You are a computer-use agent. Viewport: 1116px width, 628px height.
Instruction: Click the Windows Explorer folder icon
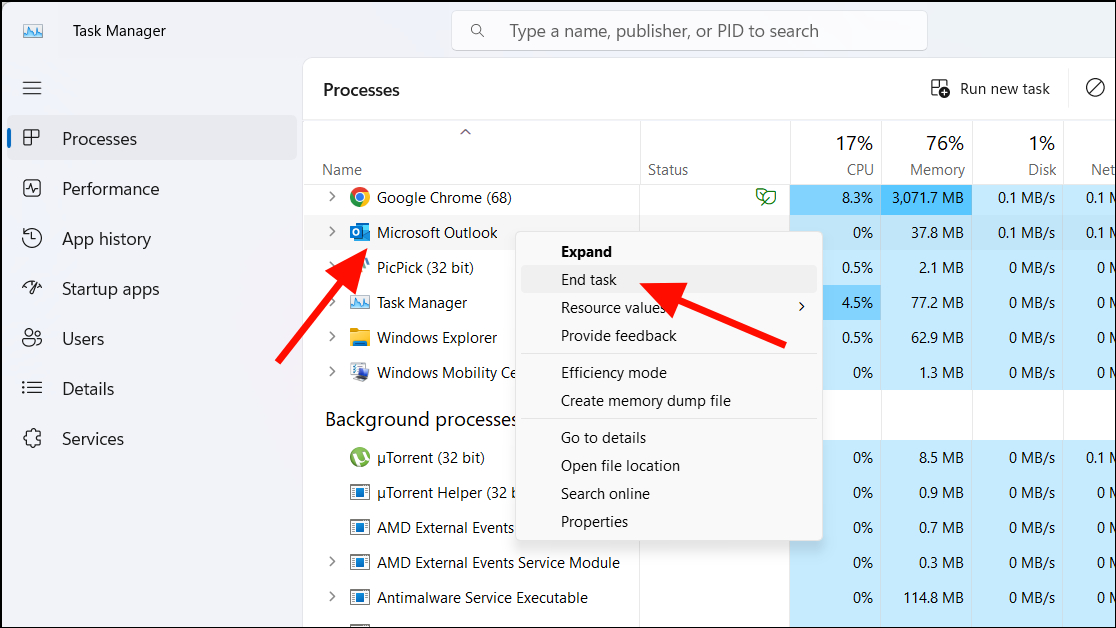[360, 337]
